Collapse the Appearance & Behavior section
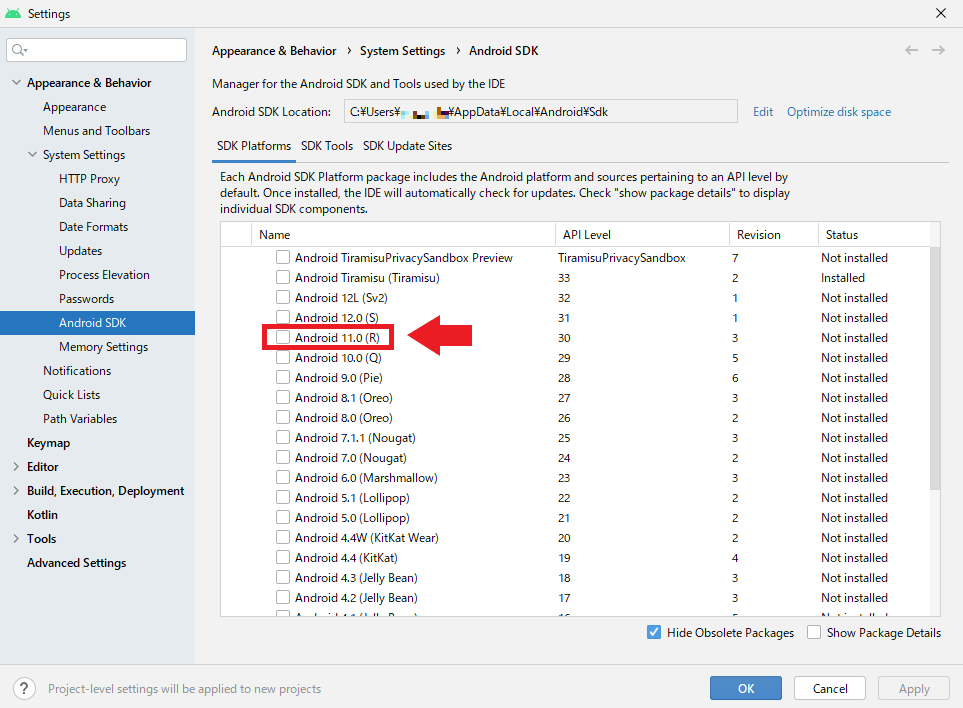The image size is (963, 708). tap(16, 82)
